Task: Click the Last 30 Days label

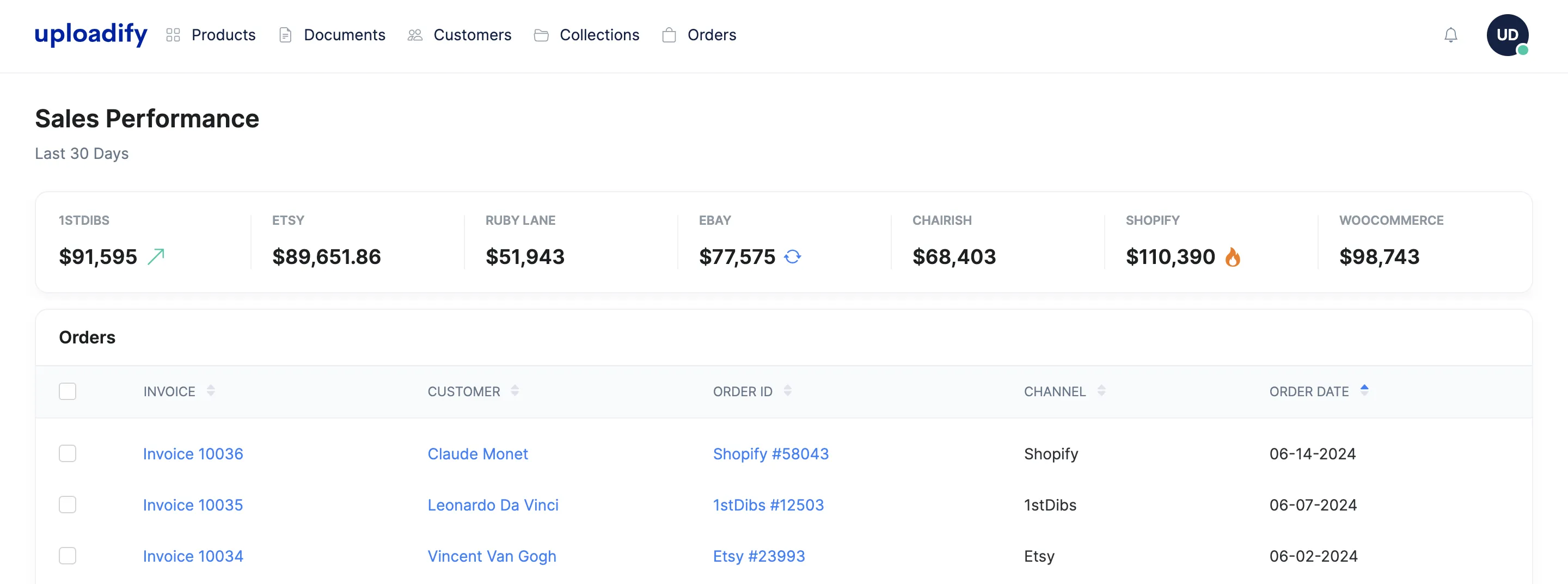Action: point(82,153)
